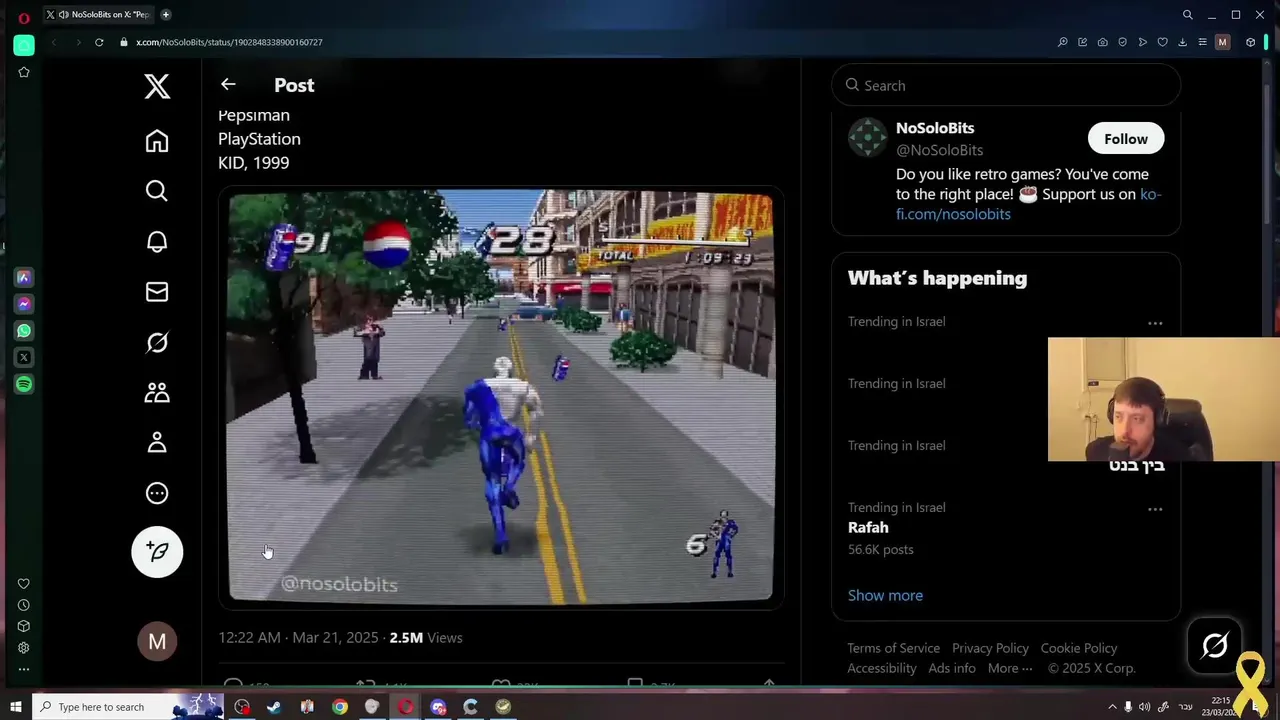1280x720 pixels.
Task: Open post timestamp 12:22 AM Mar 21, 2025
Action: (x=299, y=637)
